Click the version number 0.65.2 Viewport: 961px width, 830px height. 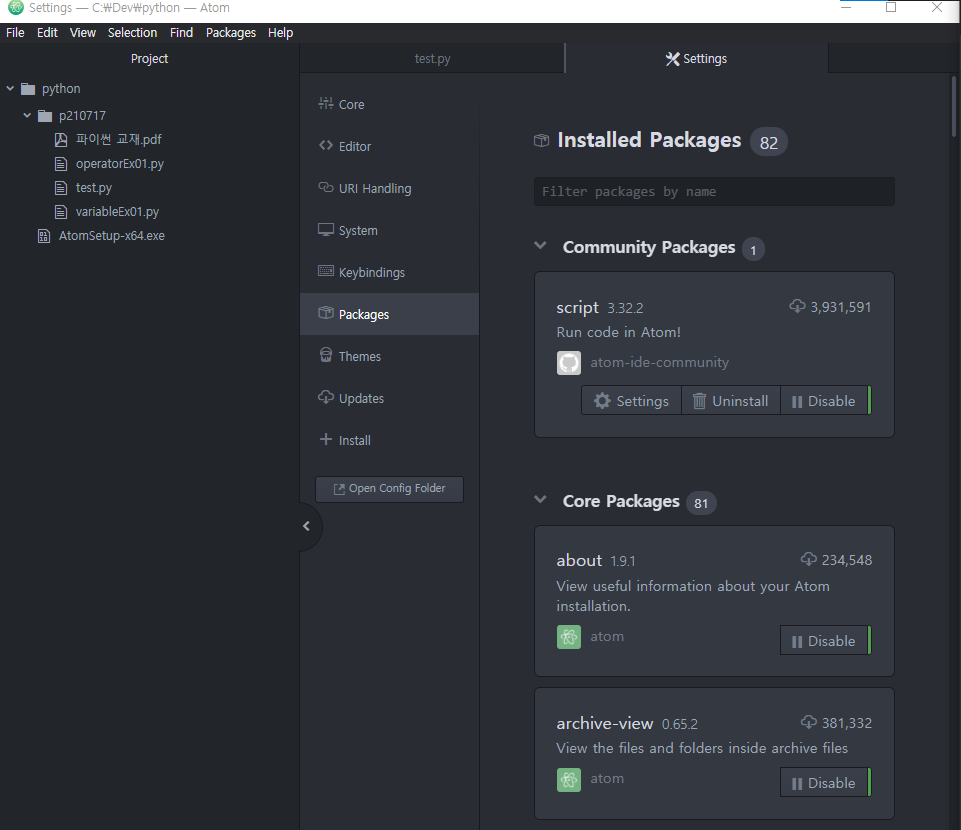click(x=680, y=724)
